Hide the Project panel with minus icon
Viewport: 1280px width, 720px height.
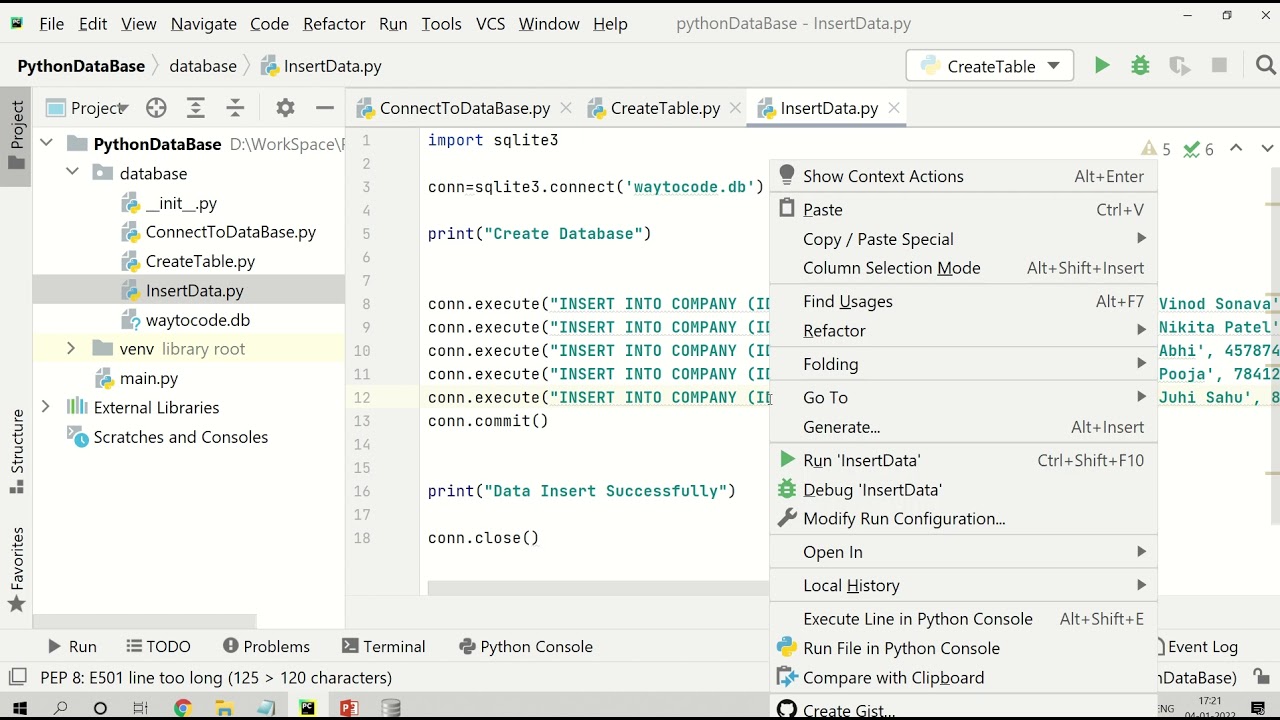(x=324, y=108)
